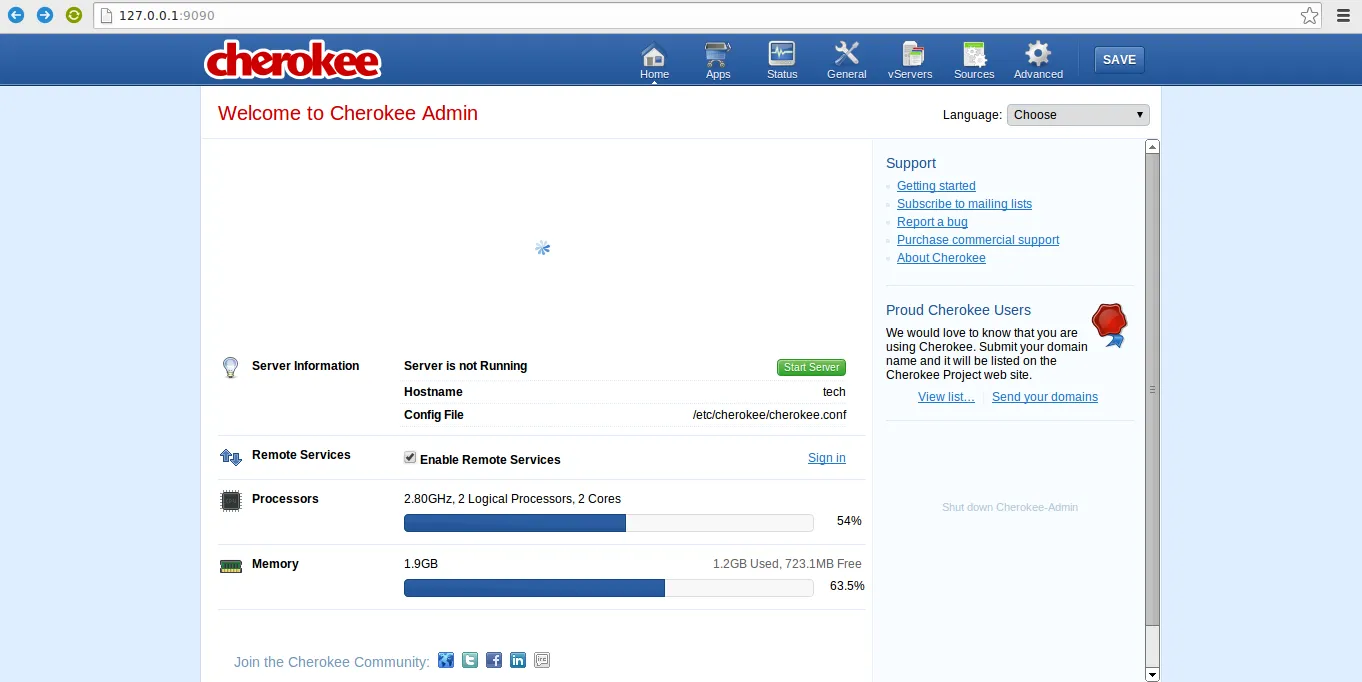Click the page's vertical scrollbar down arrow
1362x682 pixels.
1152,674
